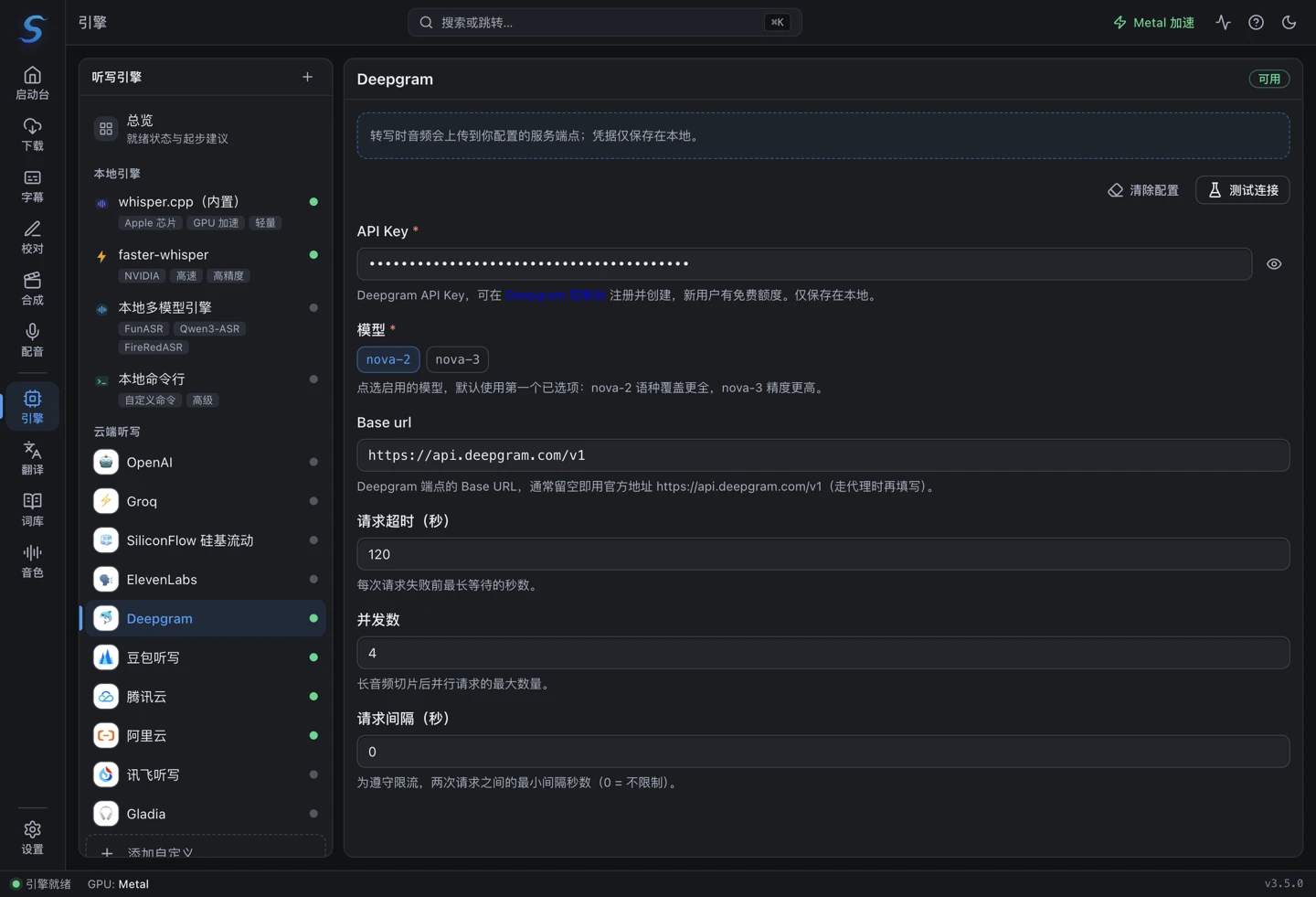The width and height of the screenshot is (1316, 897).
Task: Add a new 听写引擎 with plus icon
Action: pos(307,77)
